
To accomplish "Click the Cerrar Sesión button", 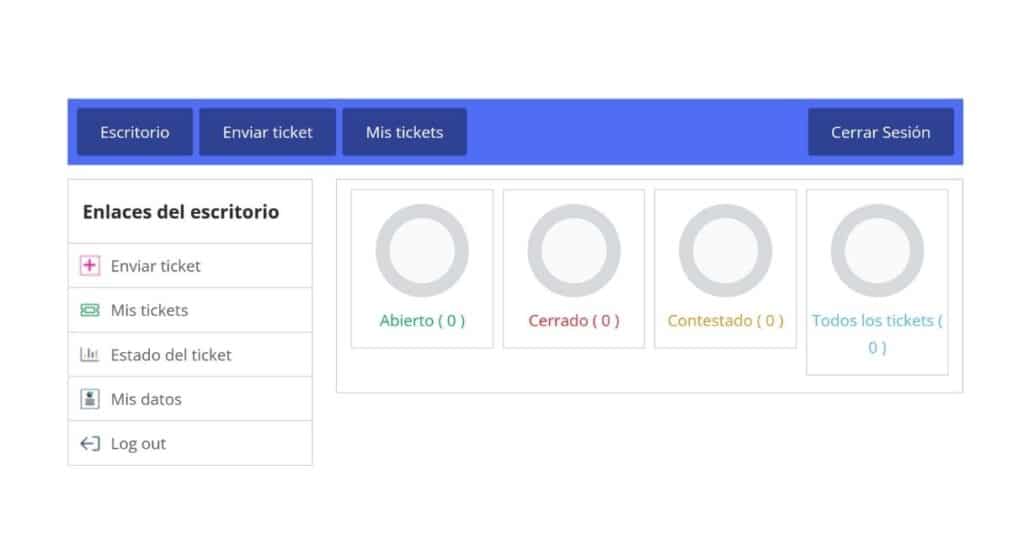I will pyautogui.click(x=880, y=132).
